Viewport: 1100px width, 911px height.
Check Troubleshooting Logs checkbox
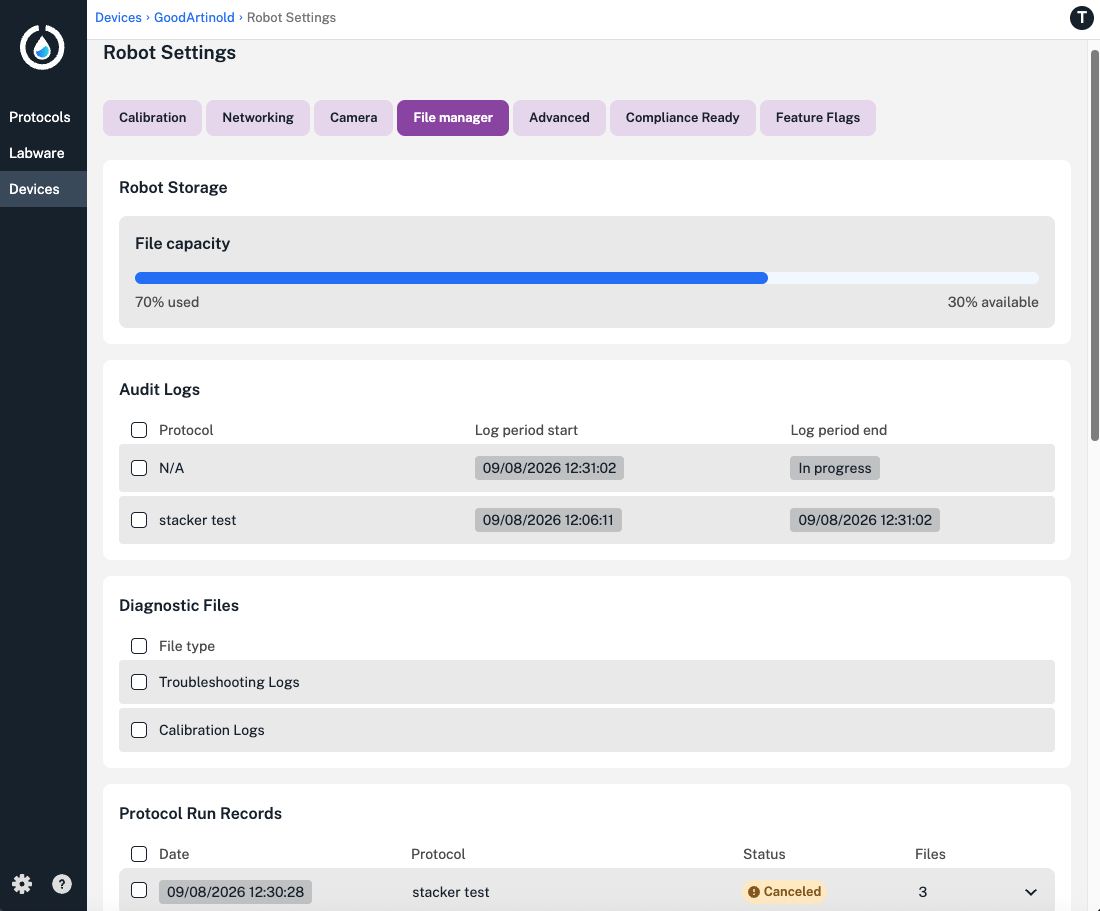139,682
